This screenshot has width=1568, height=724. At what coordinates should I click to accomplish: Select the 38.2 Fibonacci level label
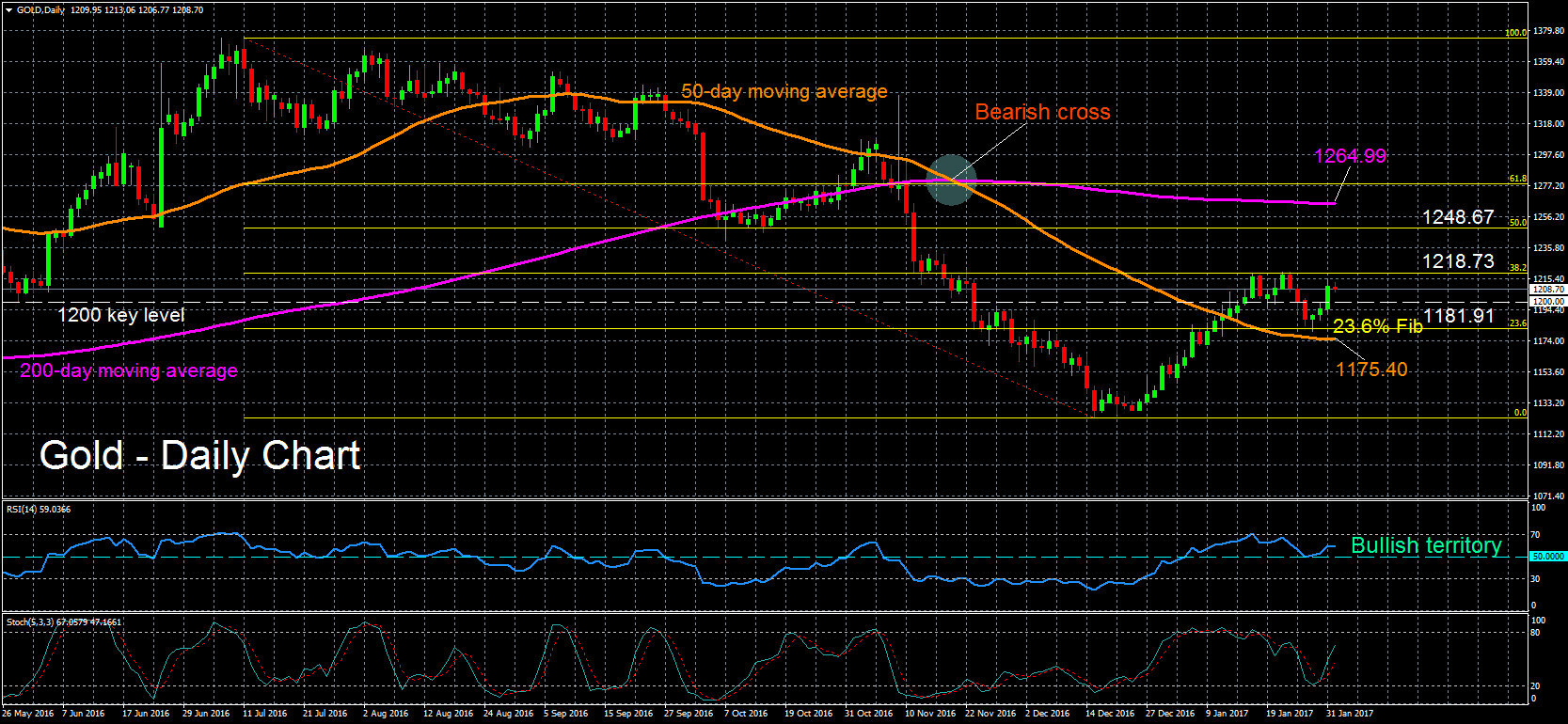pos(1518,268)
